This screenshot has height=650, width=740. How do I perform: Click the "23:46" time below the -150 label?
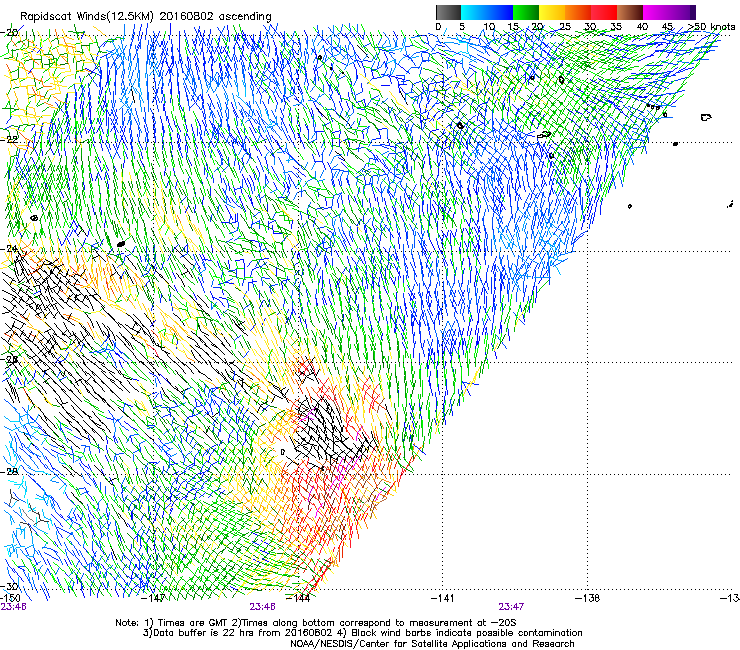point(13,607)
